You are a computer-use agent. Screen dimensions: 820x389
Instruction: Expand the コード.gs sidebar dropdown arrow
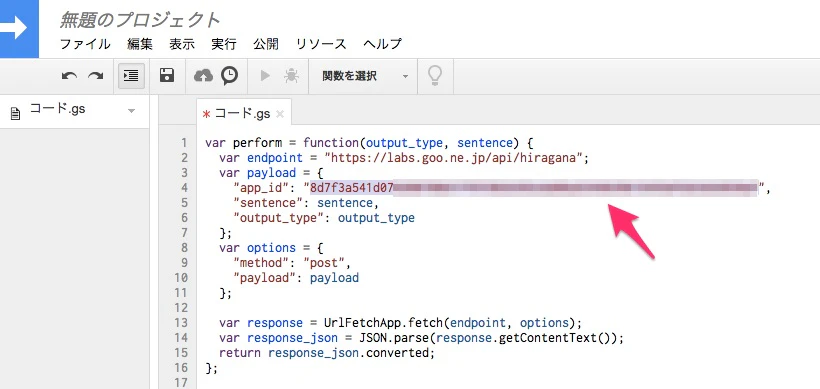131,111
